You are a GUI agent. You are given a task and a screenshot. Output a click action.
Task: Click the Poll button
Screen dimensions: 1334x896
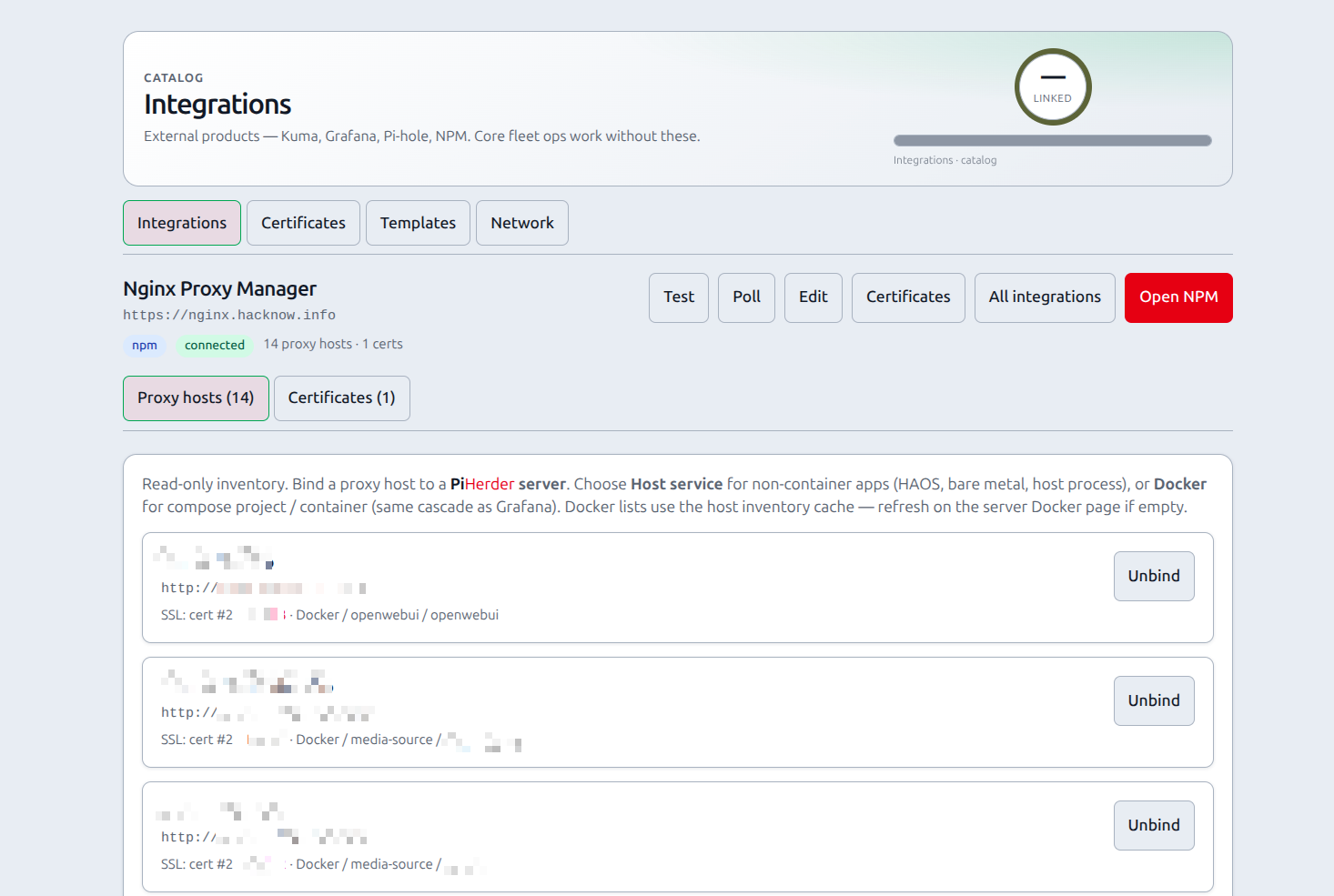pyautogui.click(x=746, y=297)
